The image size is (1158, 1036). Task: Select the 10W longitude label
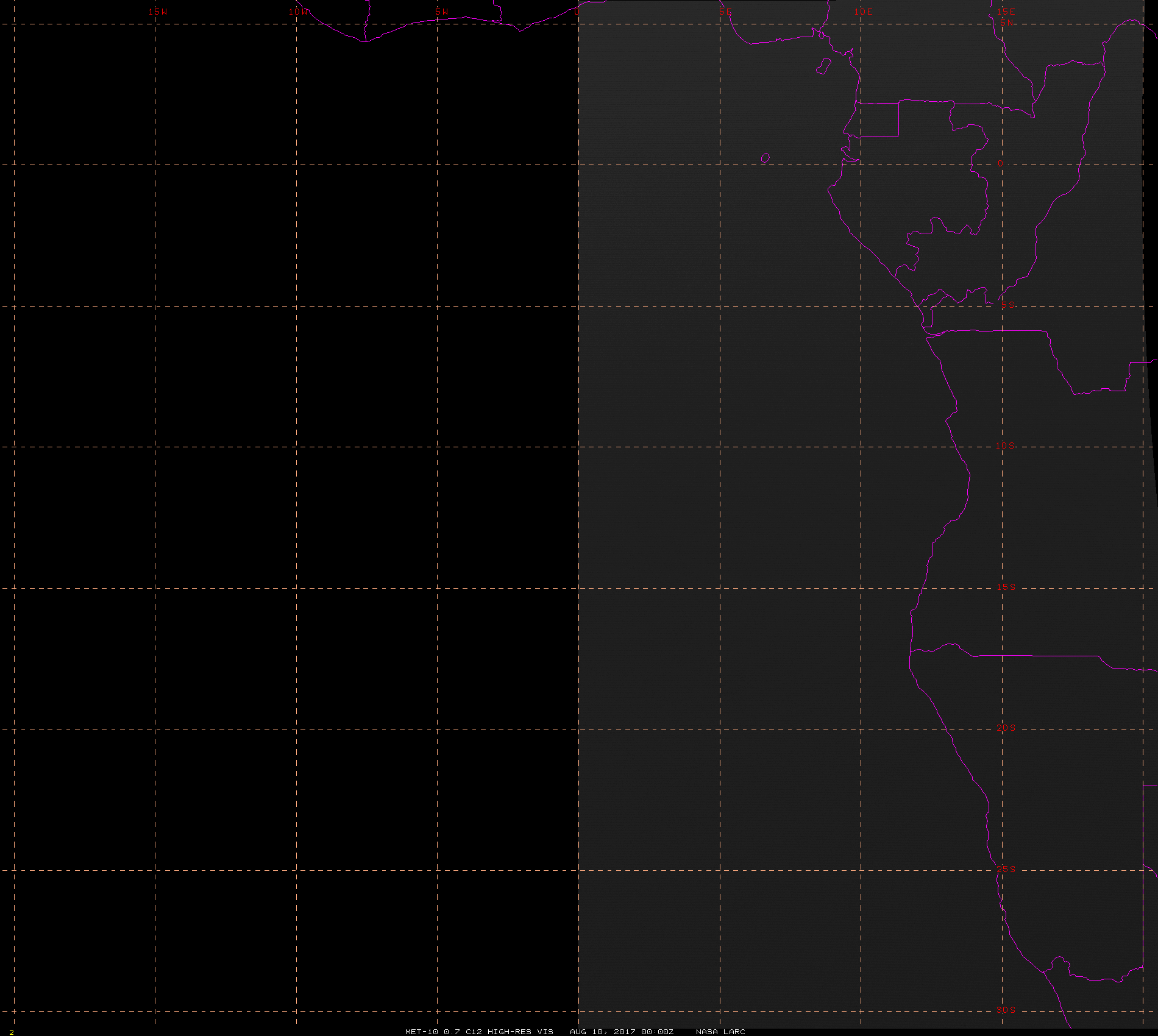299,12
